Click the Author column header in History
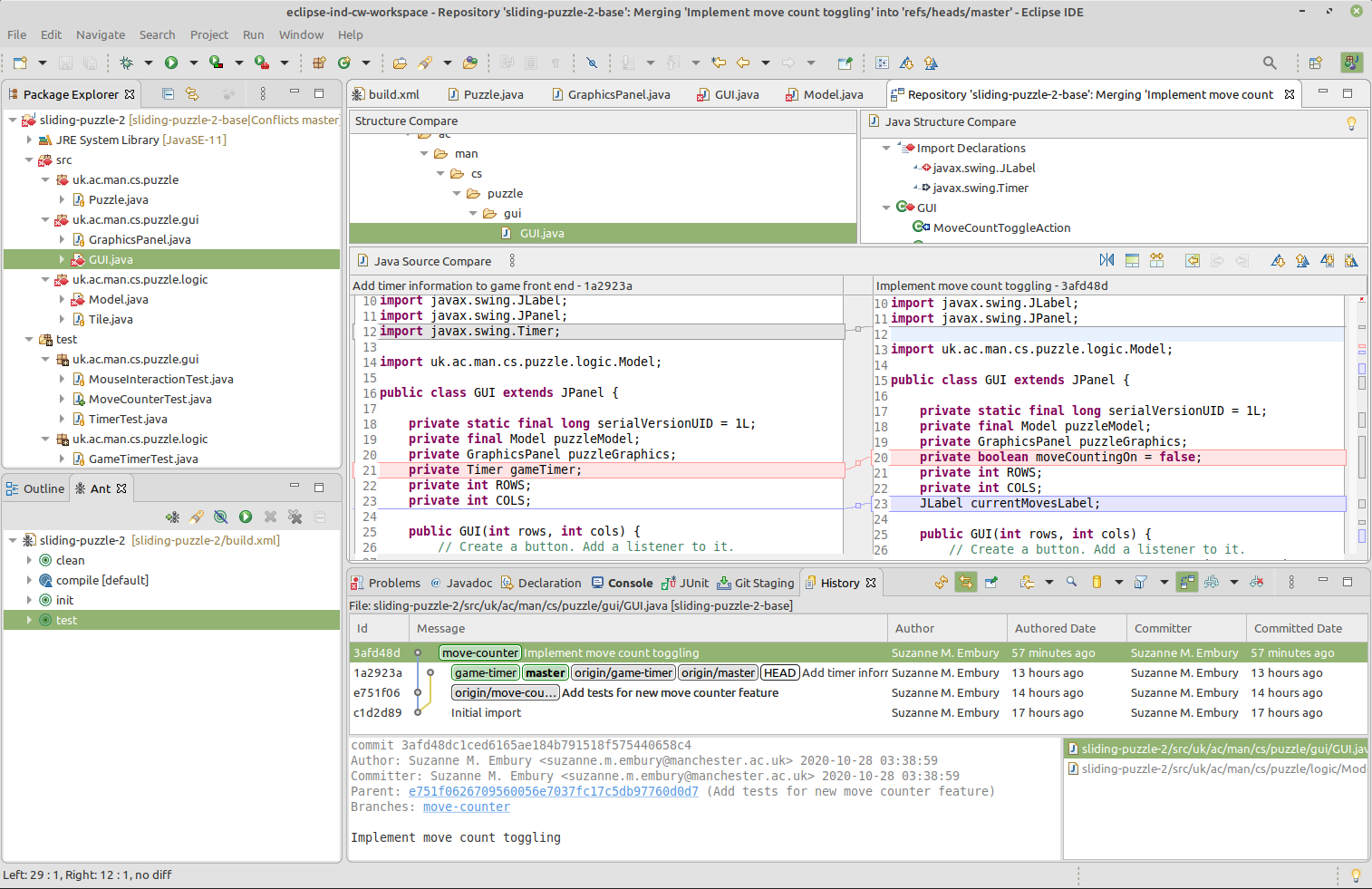This screenshot has height=889, width=1372. point(946,628)
